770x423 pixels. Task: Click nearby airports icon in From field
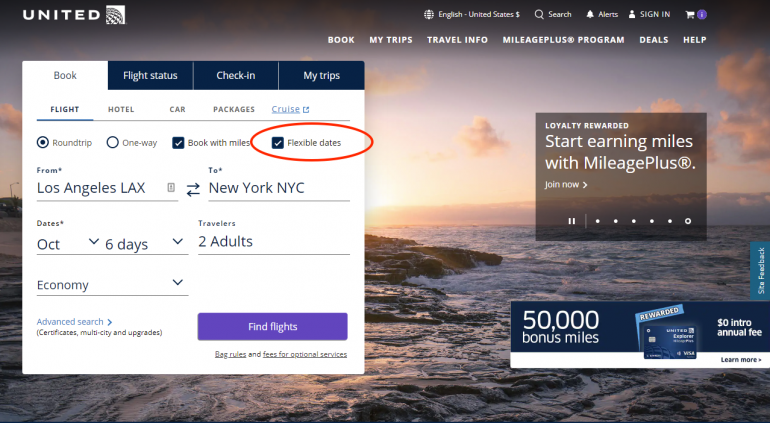(x=171, y=187)
